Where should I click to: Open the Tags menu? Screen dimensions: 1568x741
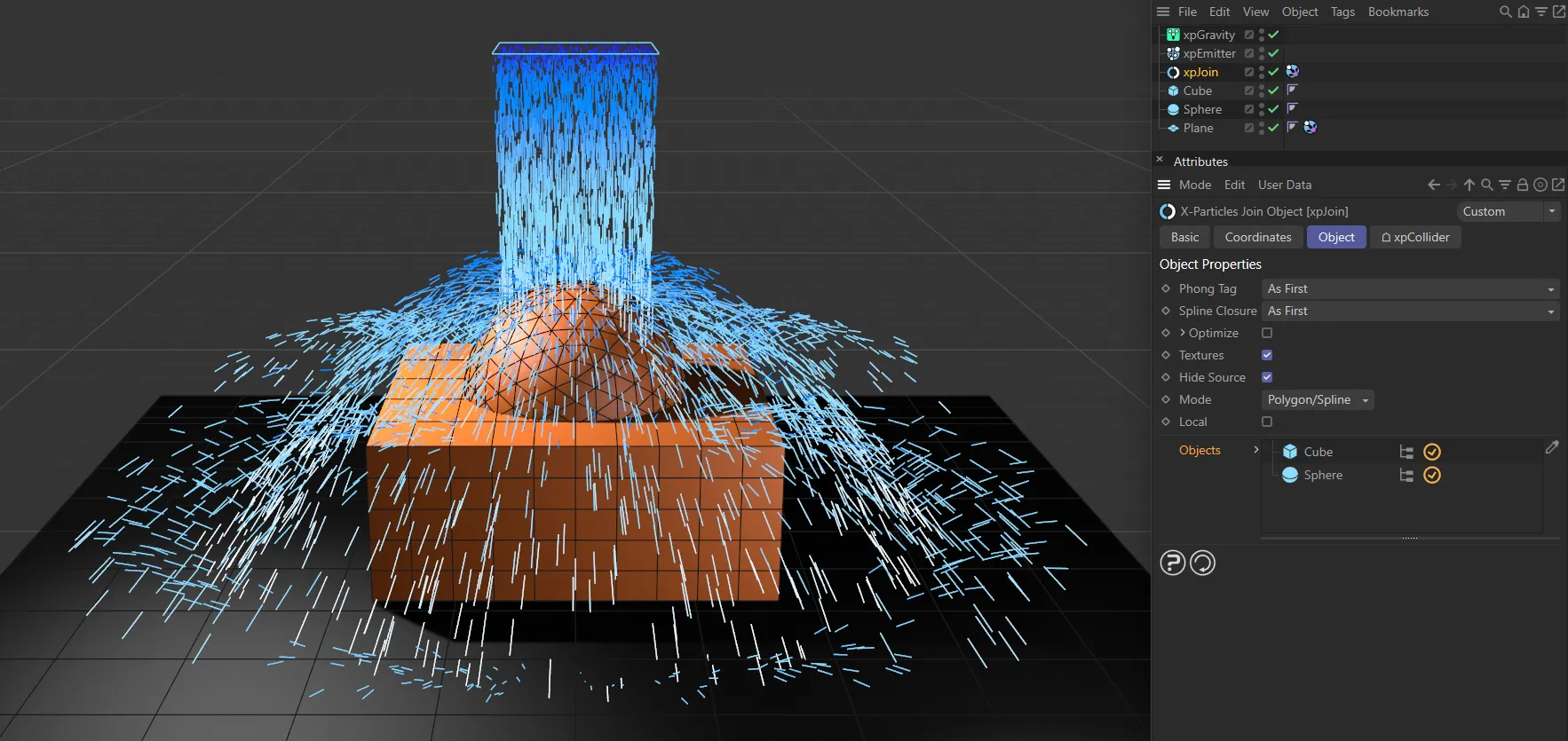click(1342, 12)
